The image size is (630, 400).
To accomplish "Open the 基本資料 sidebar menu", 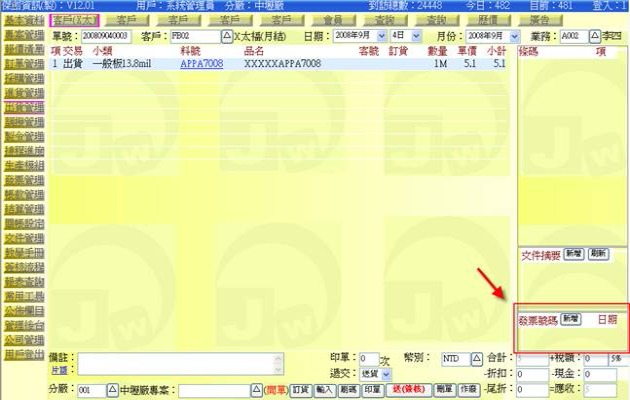I will tap(22, 19).
